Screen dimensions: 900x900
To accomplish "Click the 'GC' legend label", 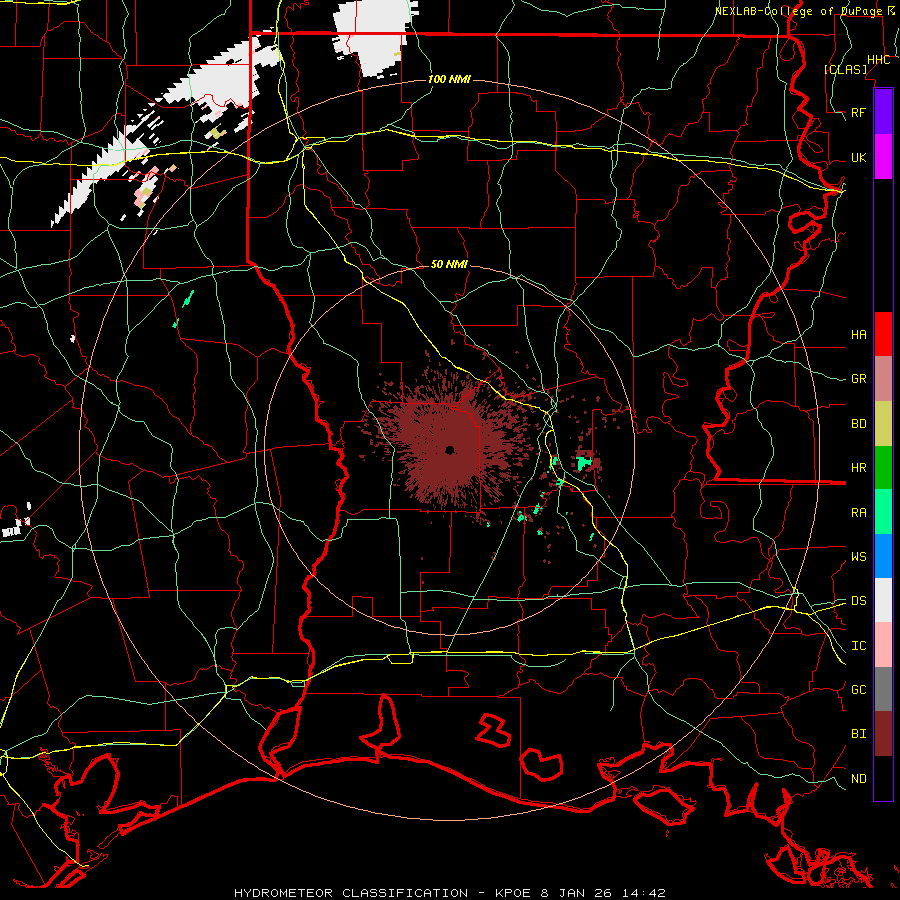I will [x=858, y=689].
